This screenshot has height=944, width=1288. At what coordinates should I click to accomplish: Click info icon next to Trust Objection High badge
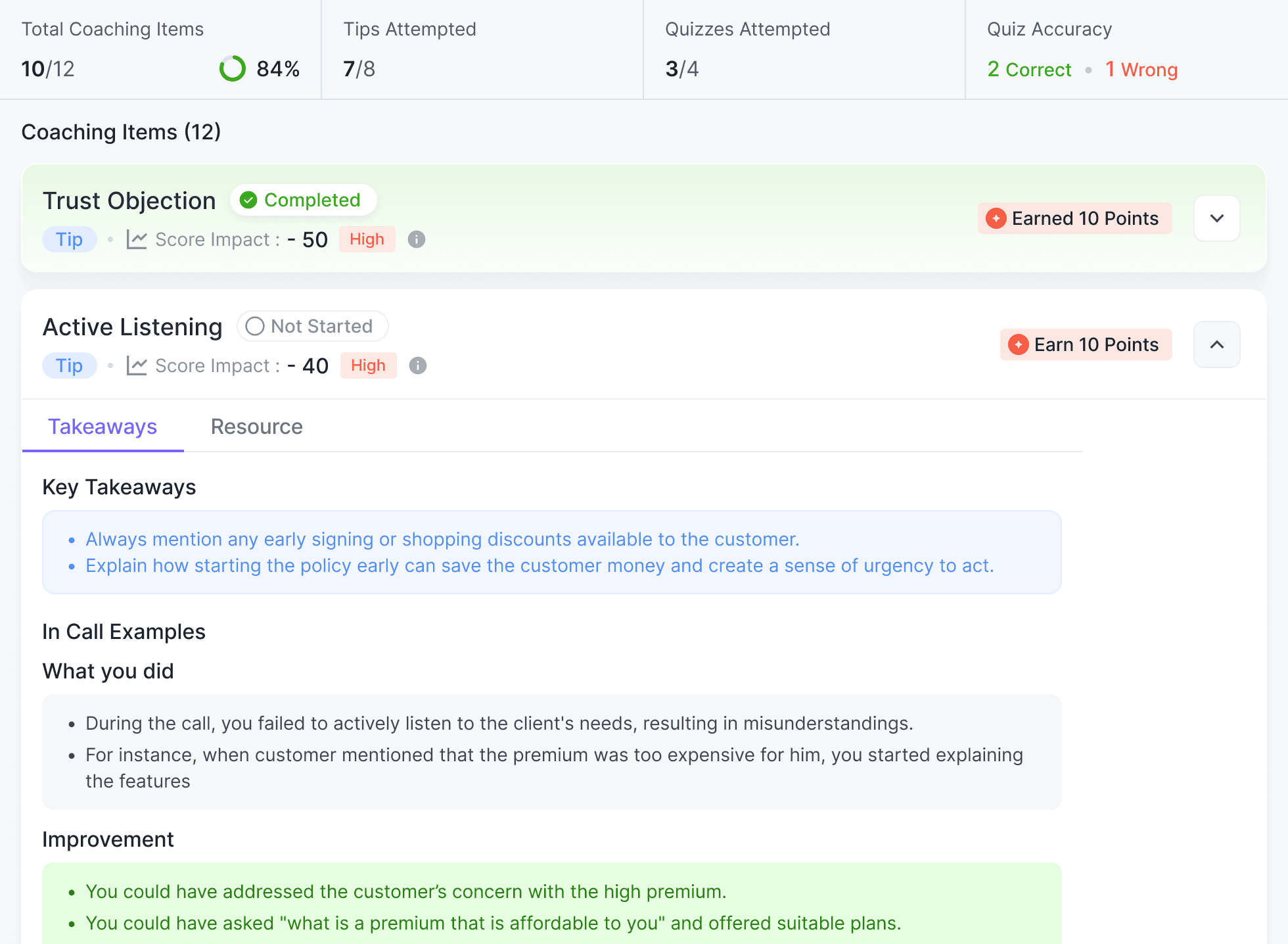[417, 239]
